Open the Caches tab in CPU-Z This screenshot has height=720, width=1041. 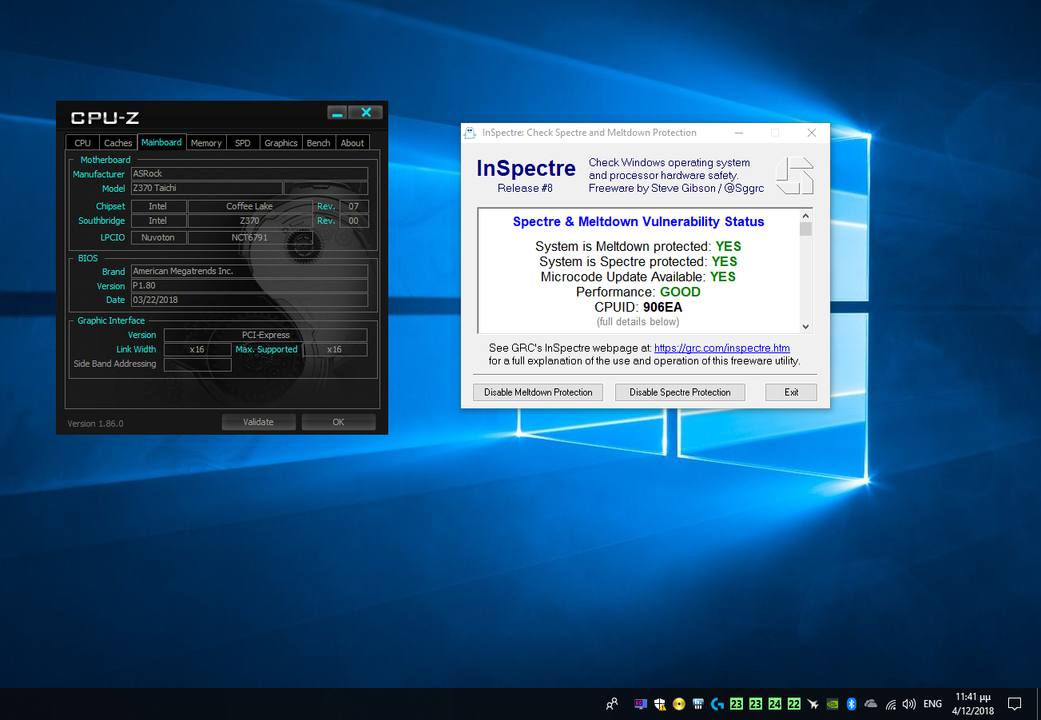118,143
